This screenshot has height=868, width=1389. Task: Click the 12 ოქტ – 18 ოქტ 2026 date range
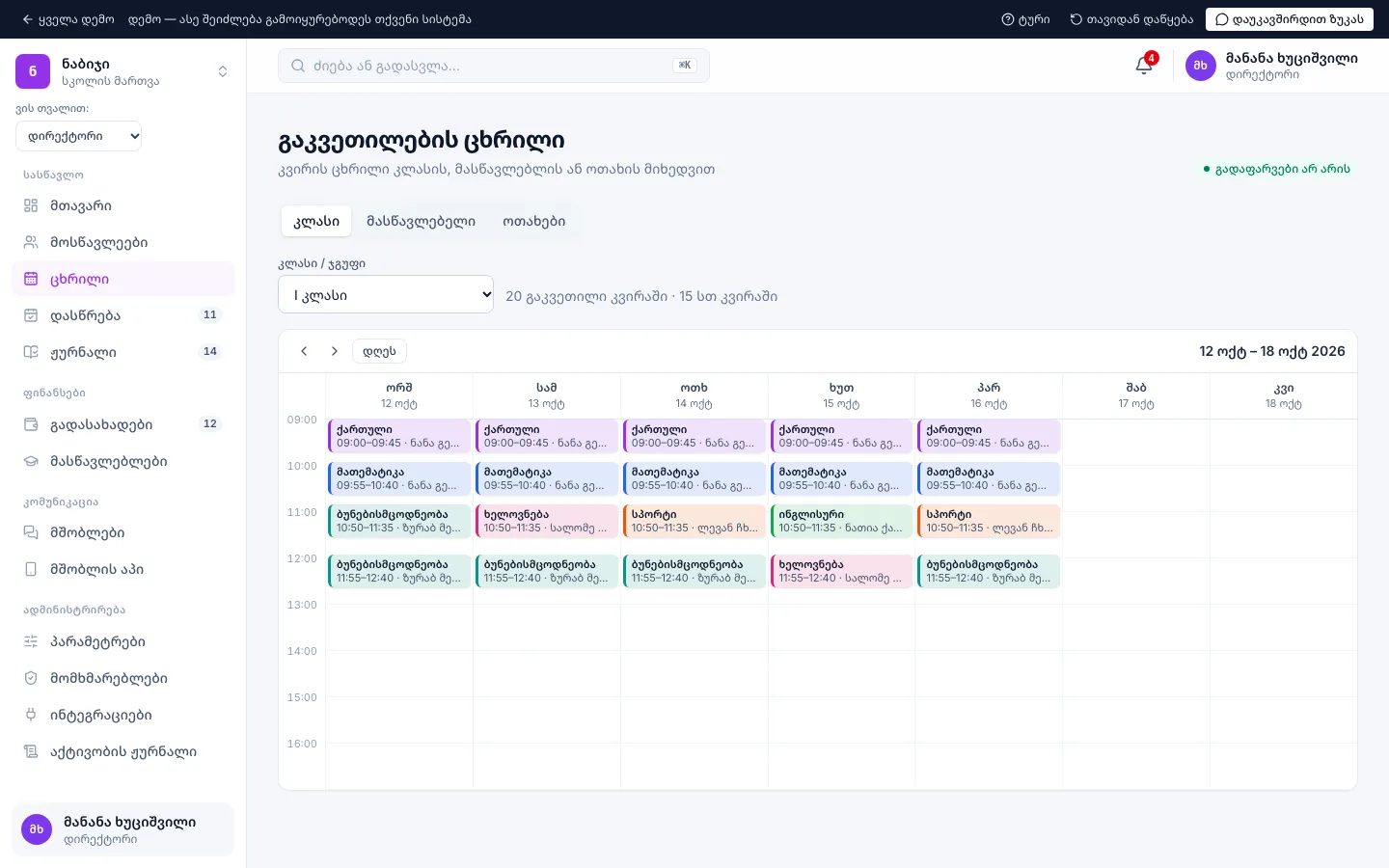[x=1272, y=351]
